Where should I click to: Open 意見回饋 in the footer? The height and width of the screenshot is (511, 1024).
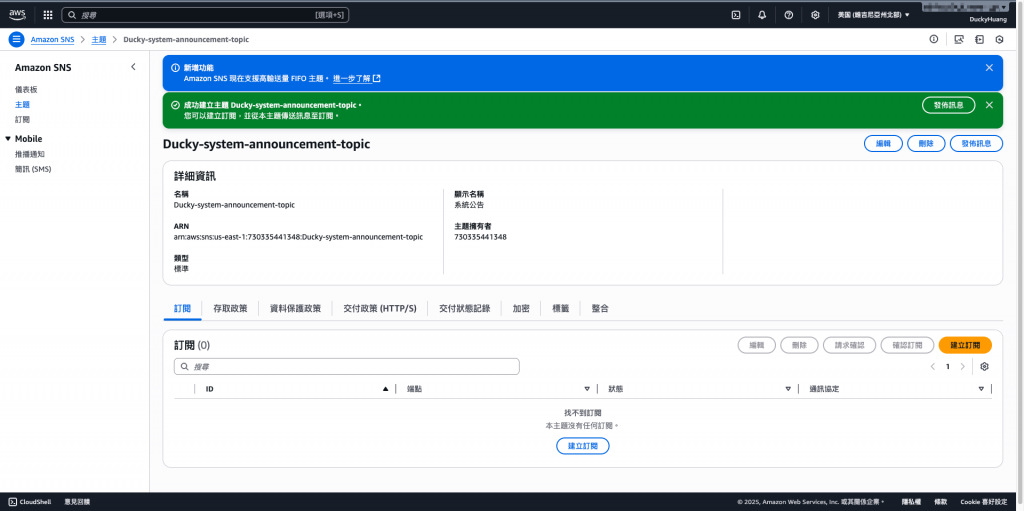tap(77, 502)
